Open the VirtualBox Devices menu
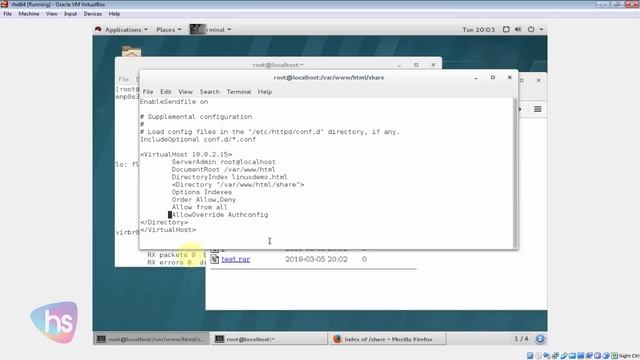640x360 pixels. (93, 13)
